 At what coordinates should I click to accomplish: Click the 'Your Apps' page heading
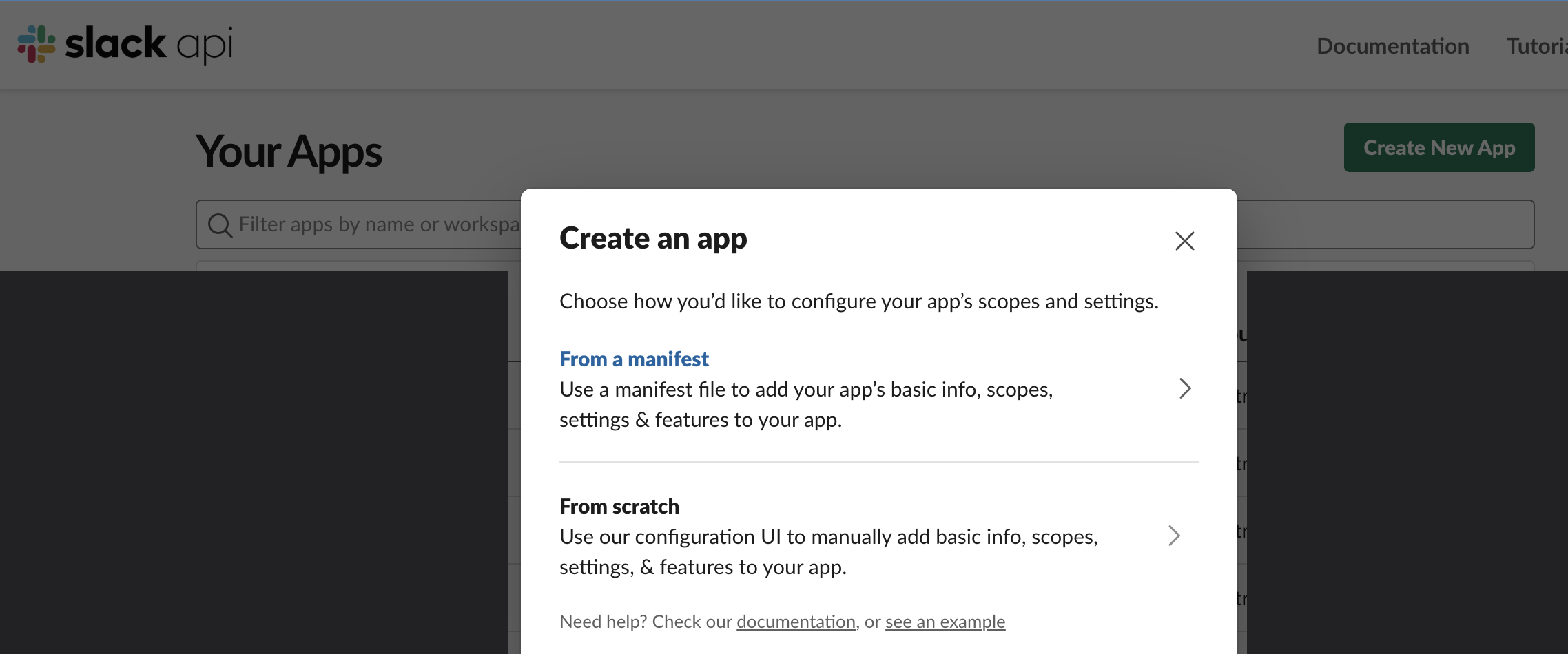(x=289, y=151)
